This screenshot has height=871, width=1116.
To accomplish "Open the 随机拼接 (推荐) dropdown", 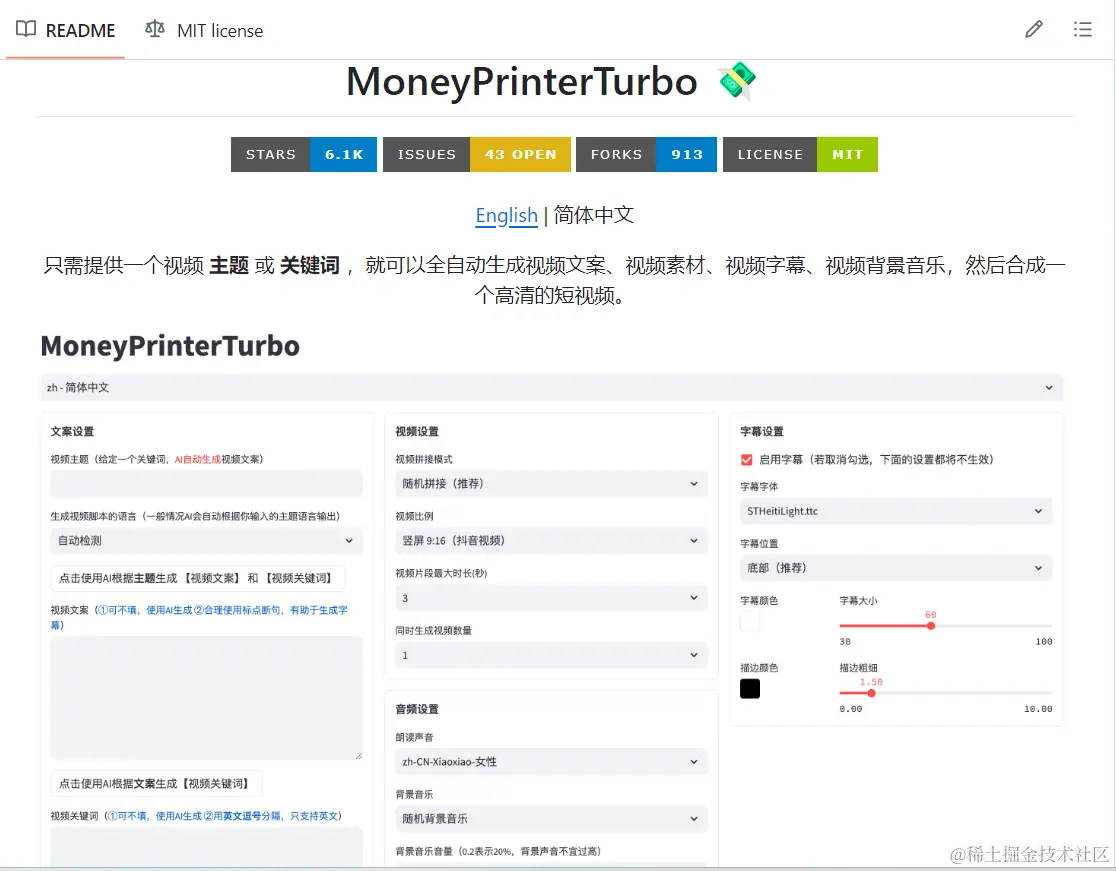I will point(552,484).
